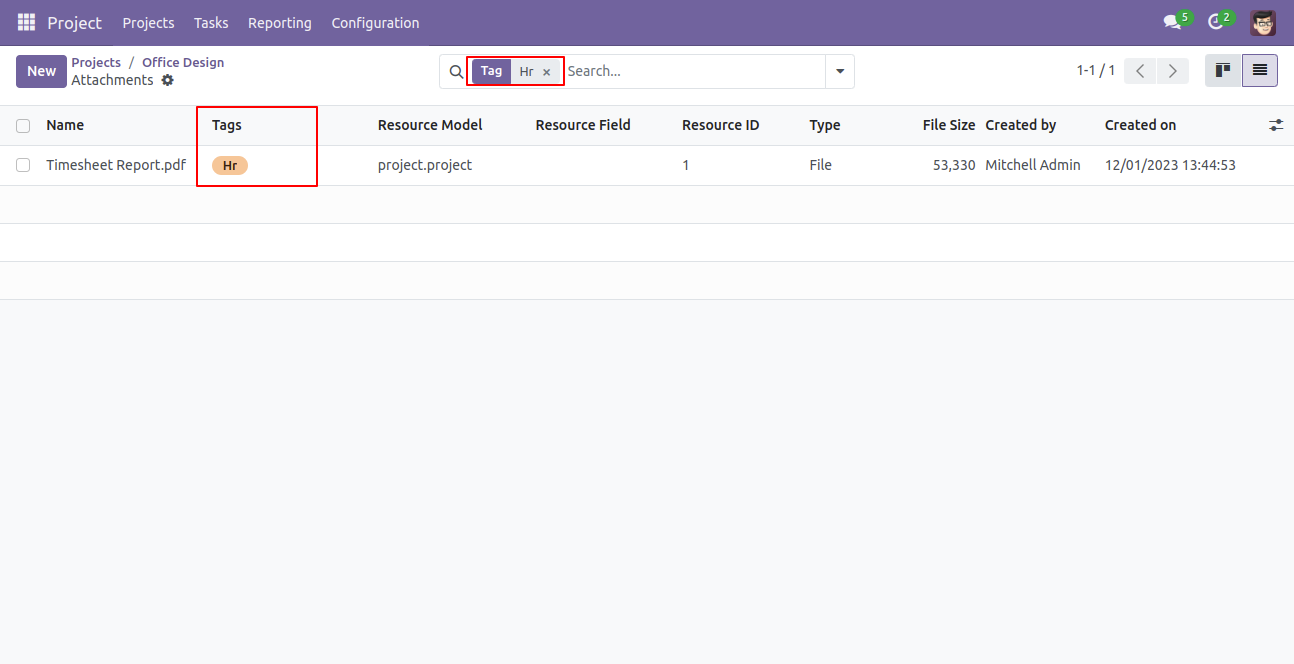
Task: Open the apps grid home menu
Action: 26,22
